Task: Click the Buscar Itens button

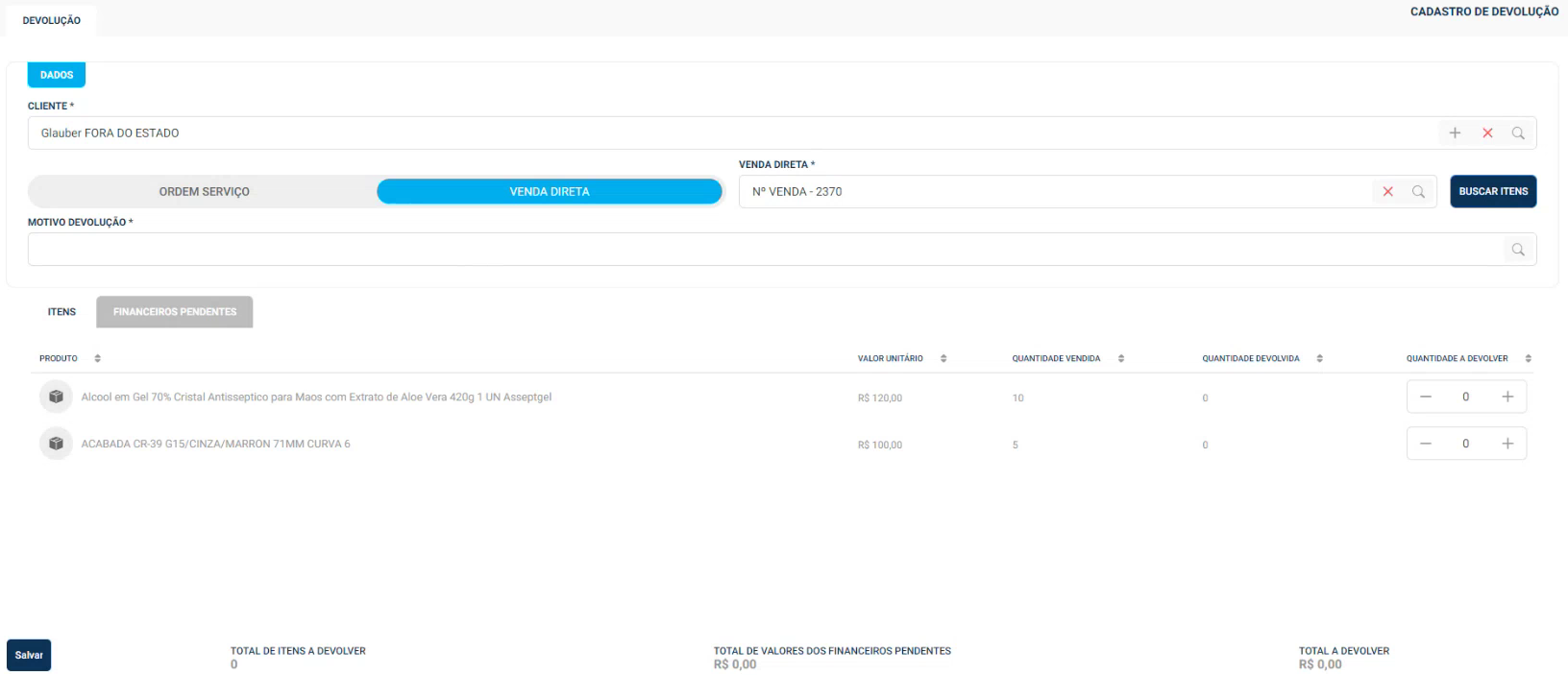Action: 1492,192
